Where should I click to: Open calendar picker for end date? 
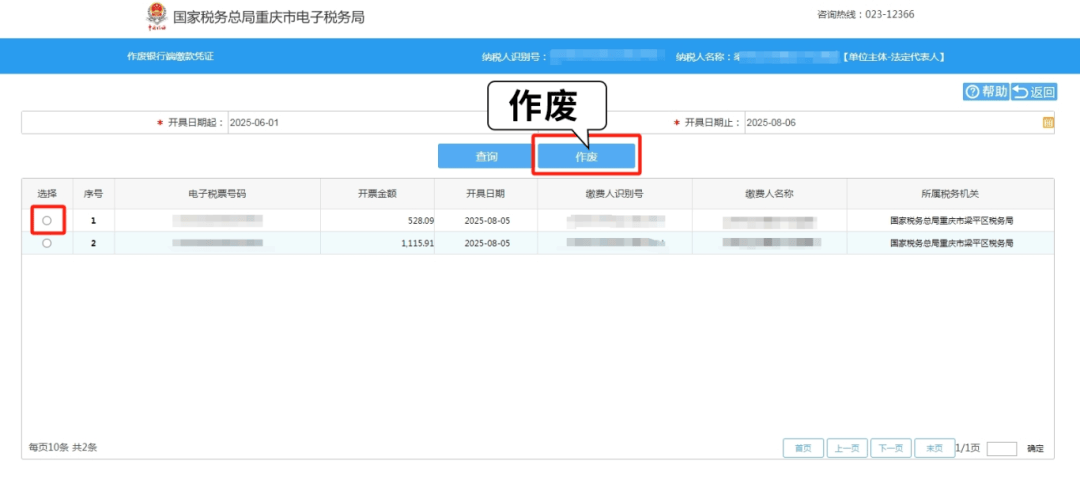[x=1048, y=123]
